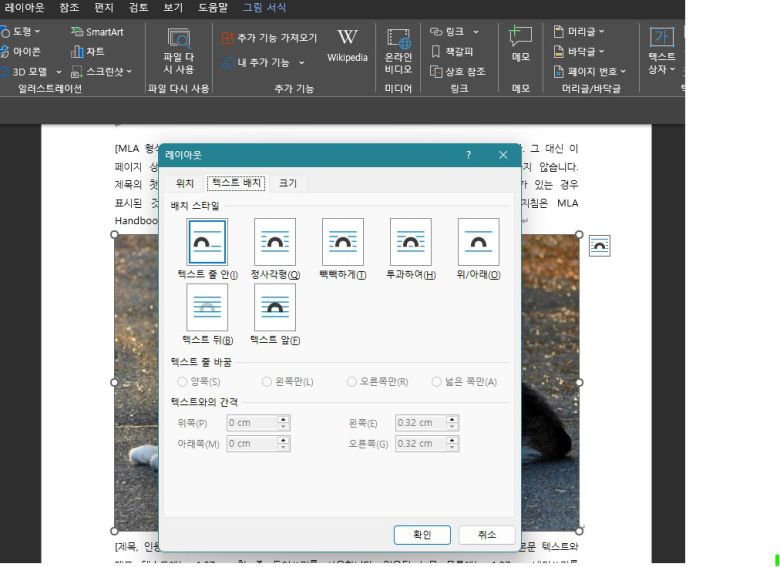The image size is (780, 567).
Task: Insert 온라인 비디오 from the ribbon
Action: (398, 50)
